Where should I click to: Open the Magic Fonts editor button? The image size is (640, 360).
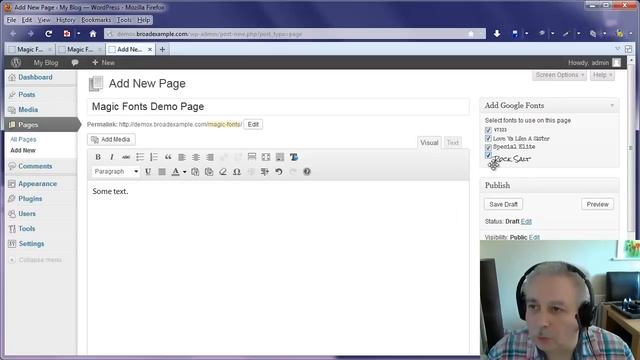(x=294, y=157)
